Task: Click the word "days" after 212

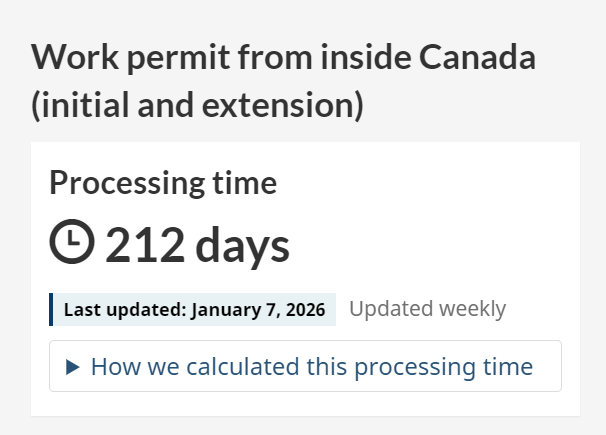Action: click(x=241, y=245)
